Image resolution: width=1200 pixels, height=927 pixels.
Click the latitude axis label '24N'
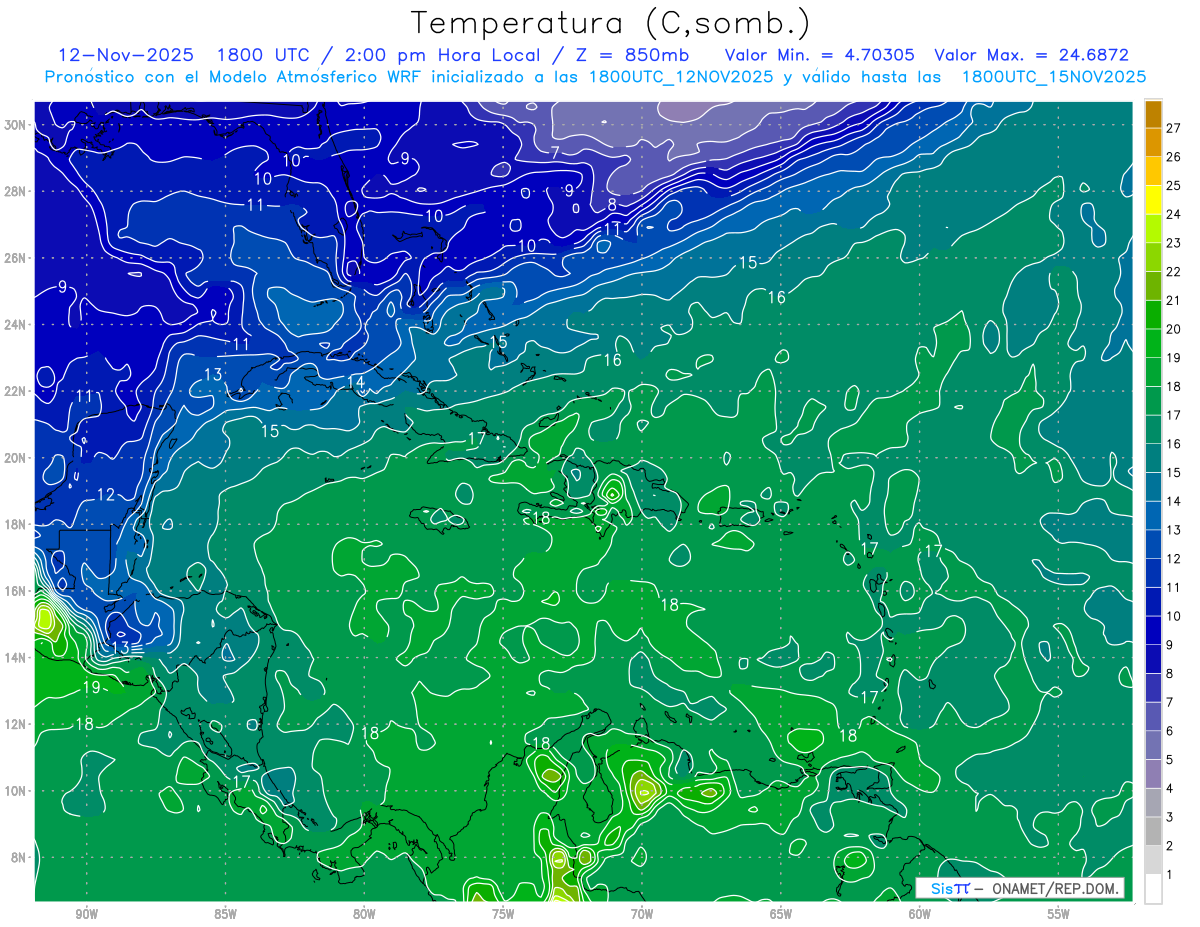(17, 325)
